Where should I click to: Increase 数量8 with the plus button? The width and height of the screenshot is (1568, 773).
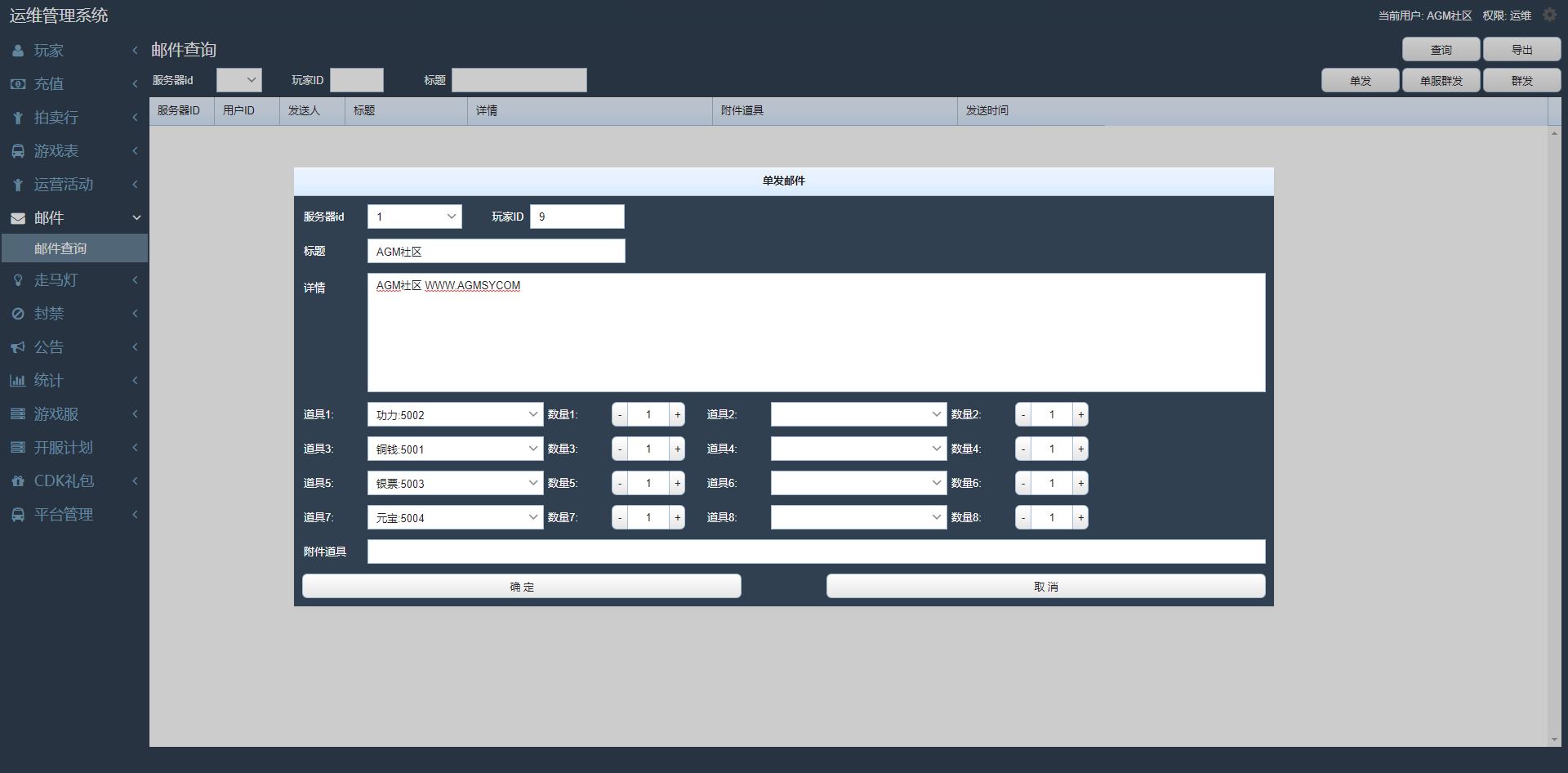pos(1080,518)
